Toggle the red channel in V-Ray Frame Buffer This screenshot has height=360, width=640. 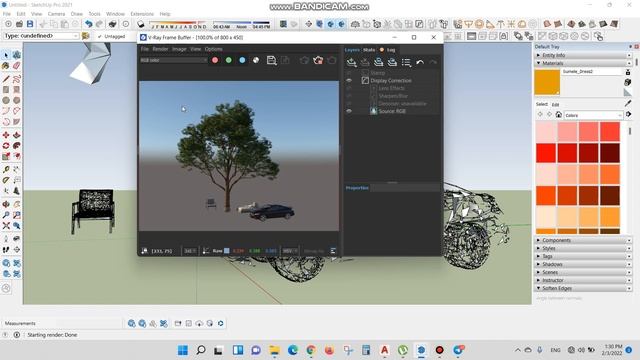[215, 60]
